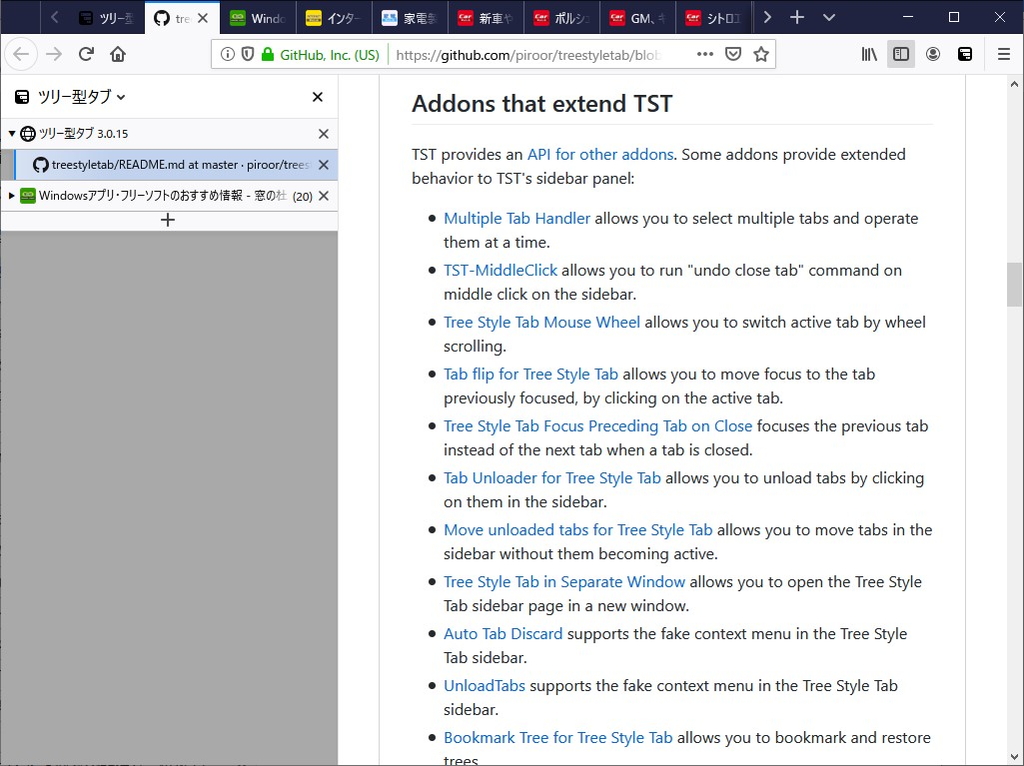1024x766 pixels.
Task: Open the Multiple Tab Handler link
Action: coord(517,218)
